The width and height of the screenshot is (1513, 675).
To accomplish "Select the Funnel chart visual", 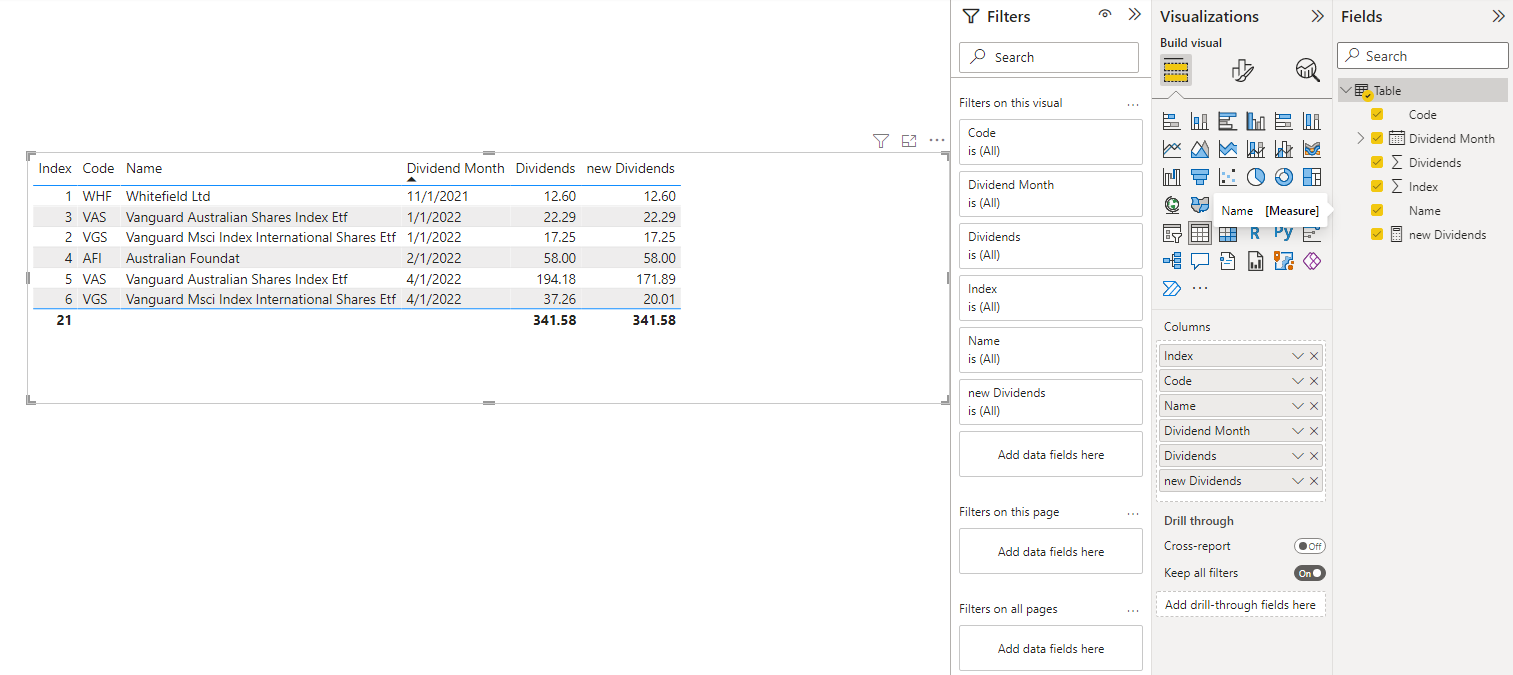I will 1200,177.
